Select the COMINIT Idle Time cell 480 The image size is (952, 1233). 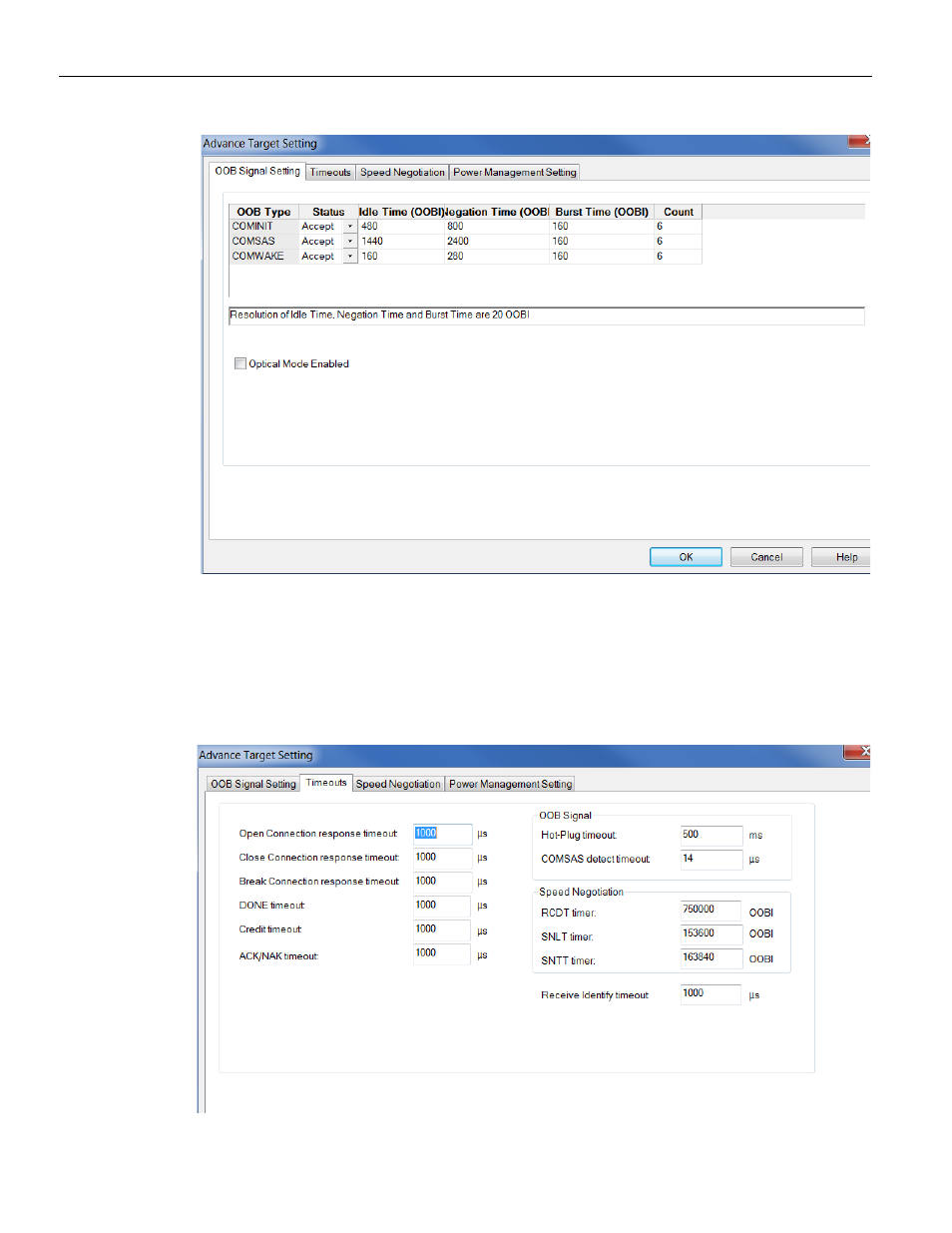401,227
